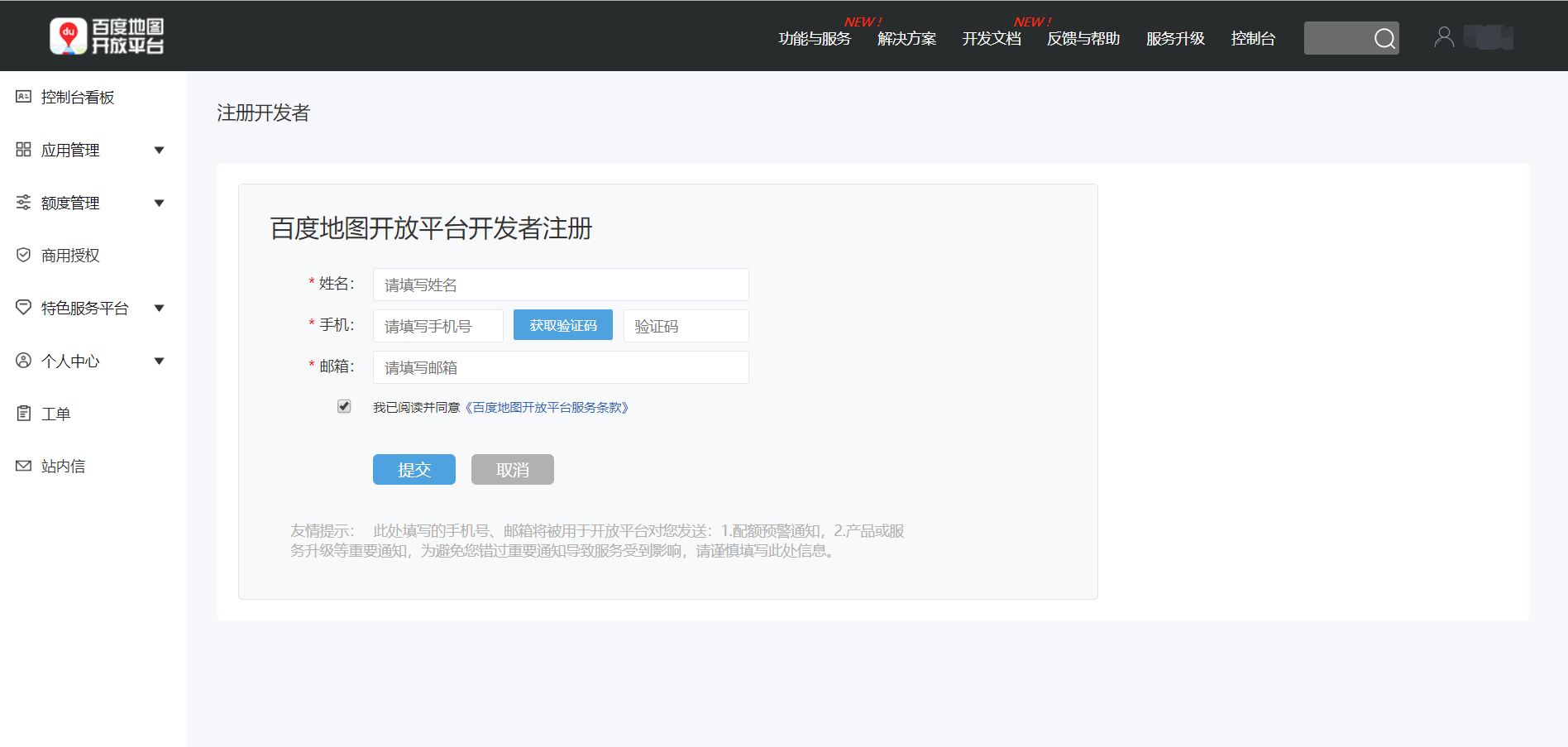Expand the 个人中心 dropdown arrow
Viewport: 1568px width, 747px height.
159,361
